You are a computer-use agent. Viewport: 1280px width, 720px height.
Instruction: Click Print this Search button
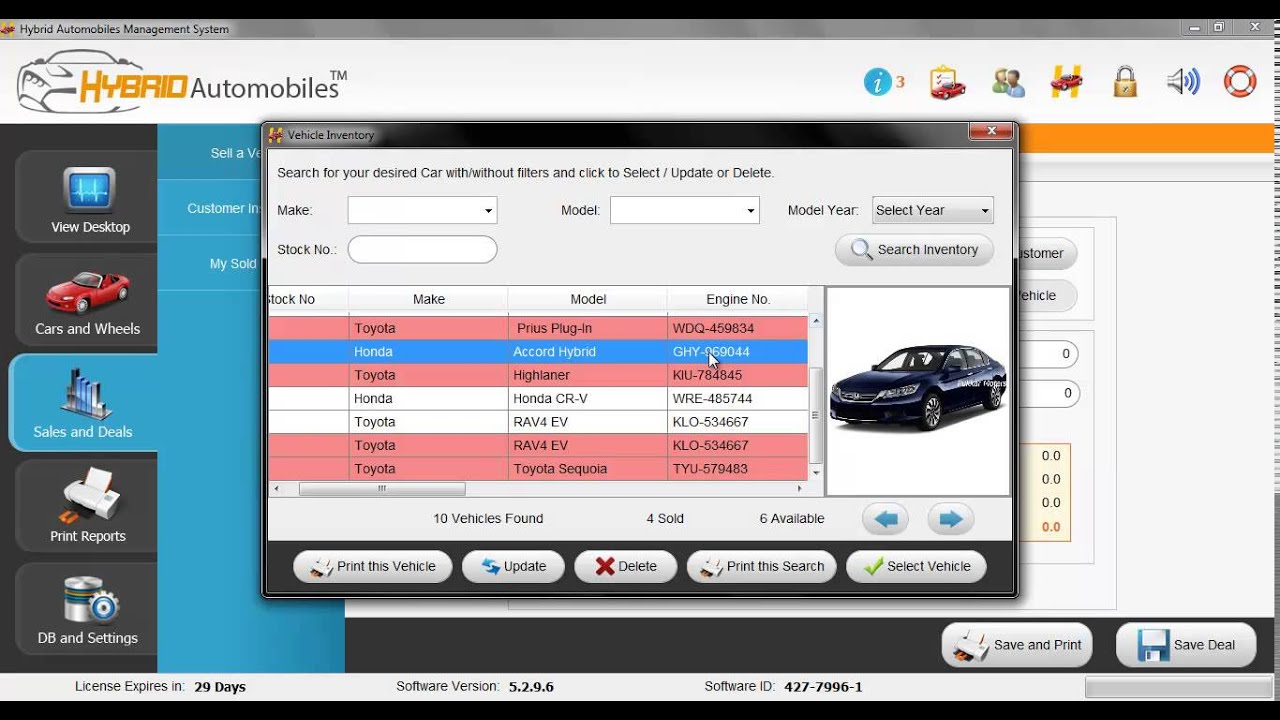(762, 566)
